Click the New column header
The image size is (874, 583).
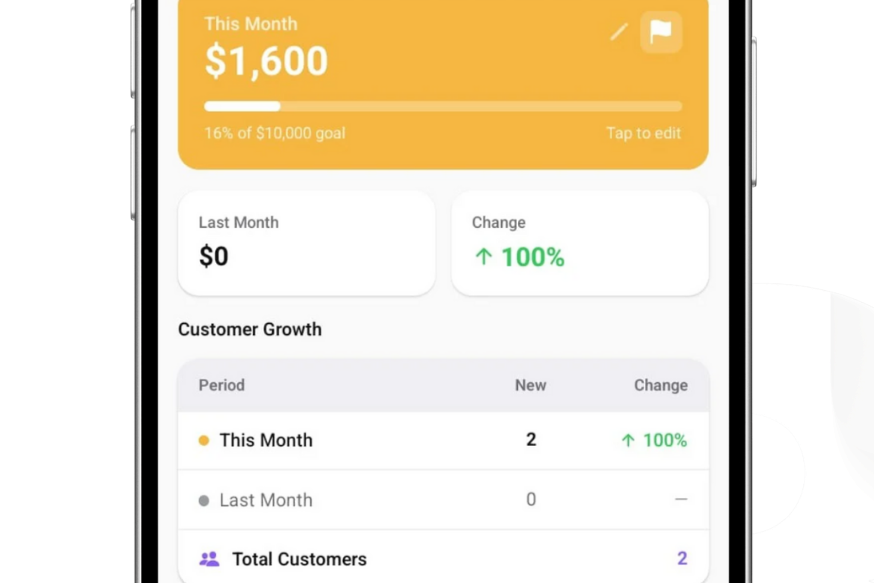pyautogui.click(x=530, y=385)
